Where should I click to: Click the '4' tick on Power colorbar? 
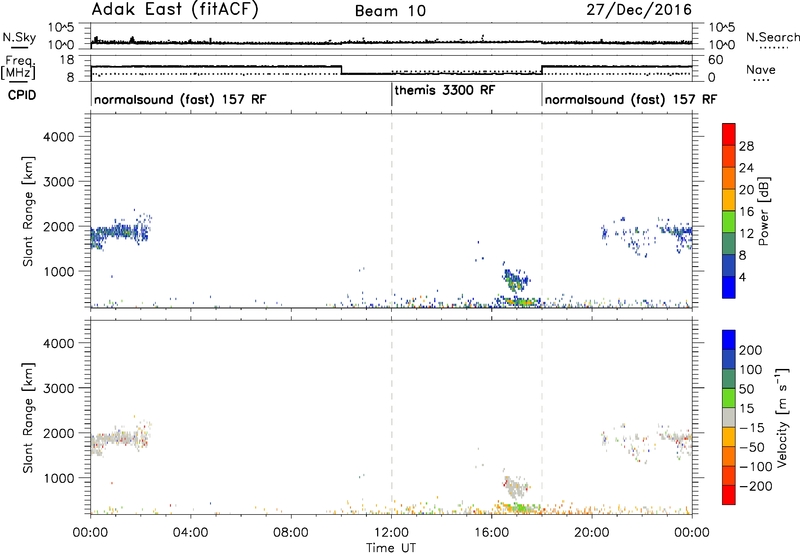pos(742,277)
